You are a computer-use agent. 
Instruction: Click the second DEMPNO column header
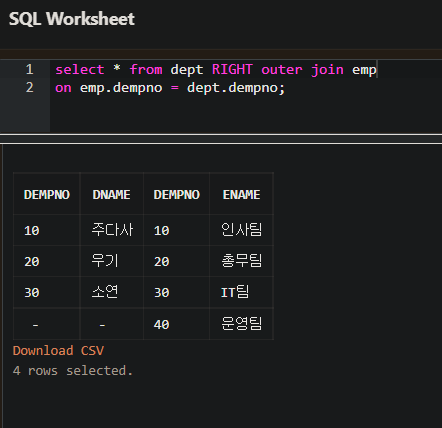[x=177, y=195]
